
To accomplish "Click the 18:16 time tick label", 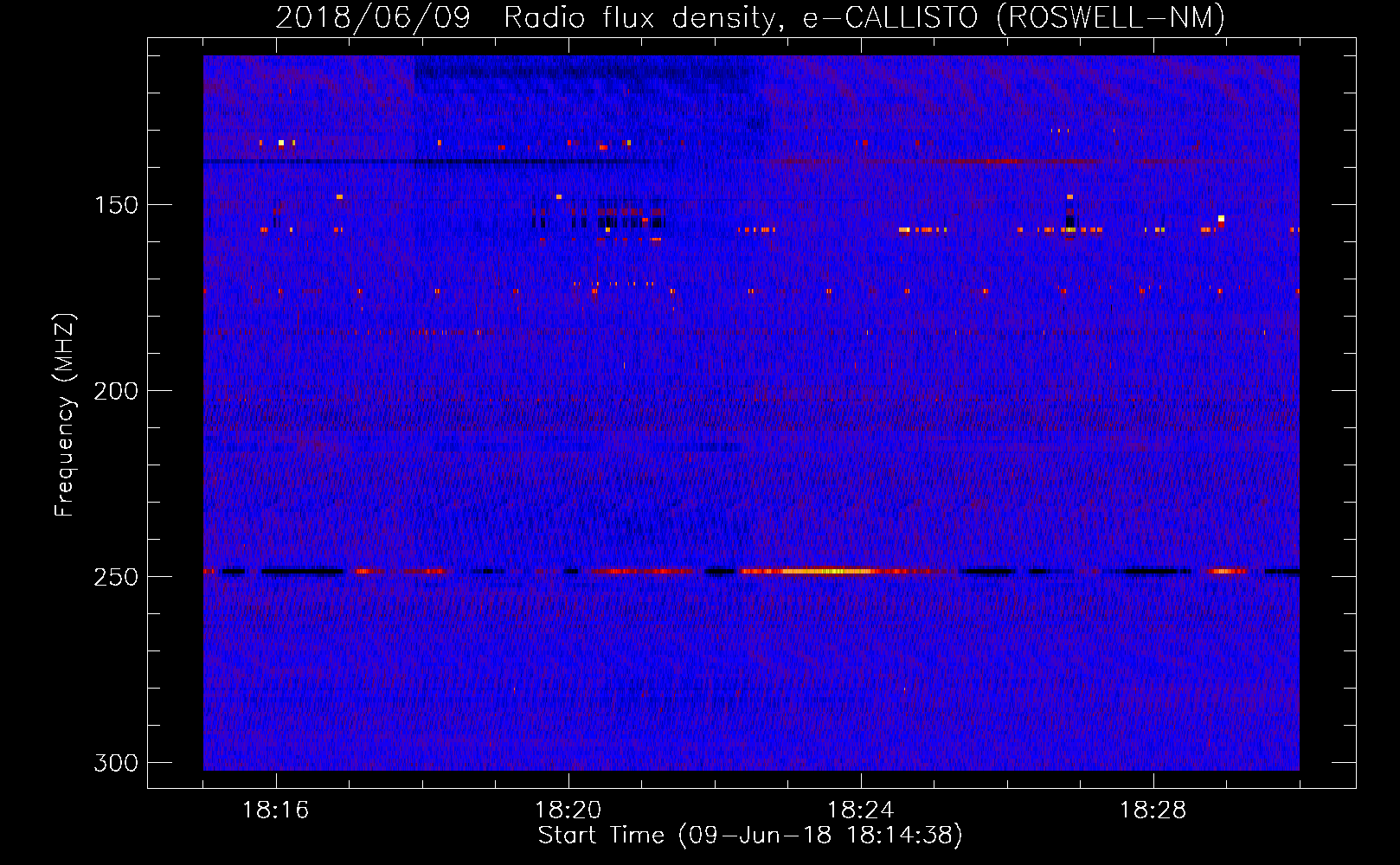I will (275, 810).
